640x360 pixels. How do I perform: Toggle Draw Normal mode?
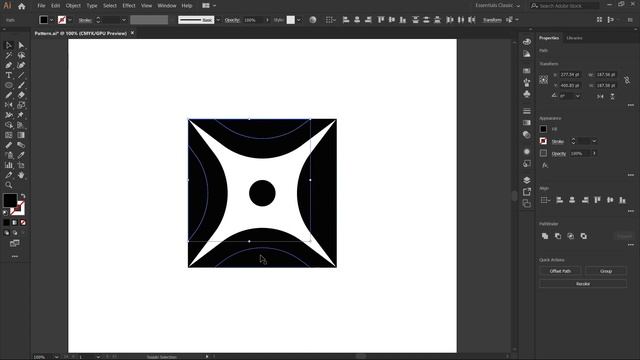[6, 233]
